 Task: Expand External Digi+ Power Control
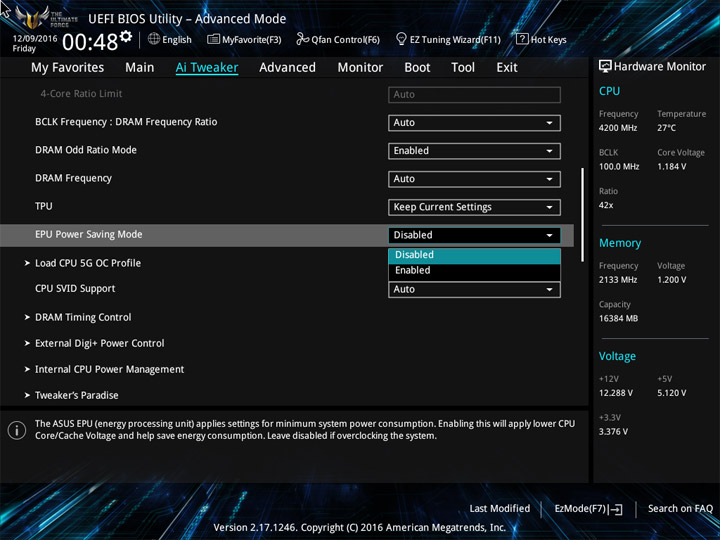coord(100,343)
